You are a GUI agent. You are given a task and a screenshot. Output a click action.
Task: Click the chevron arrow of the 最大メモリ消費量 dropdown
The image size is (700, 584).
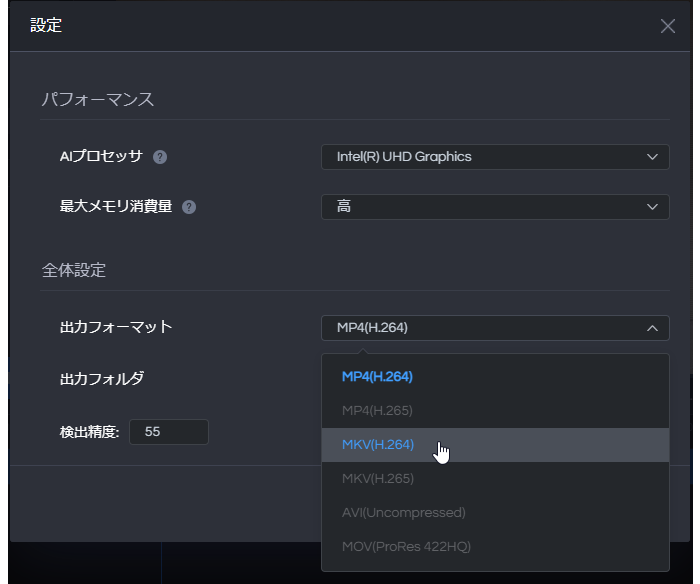click(652, 207)
